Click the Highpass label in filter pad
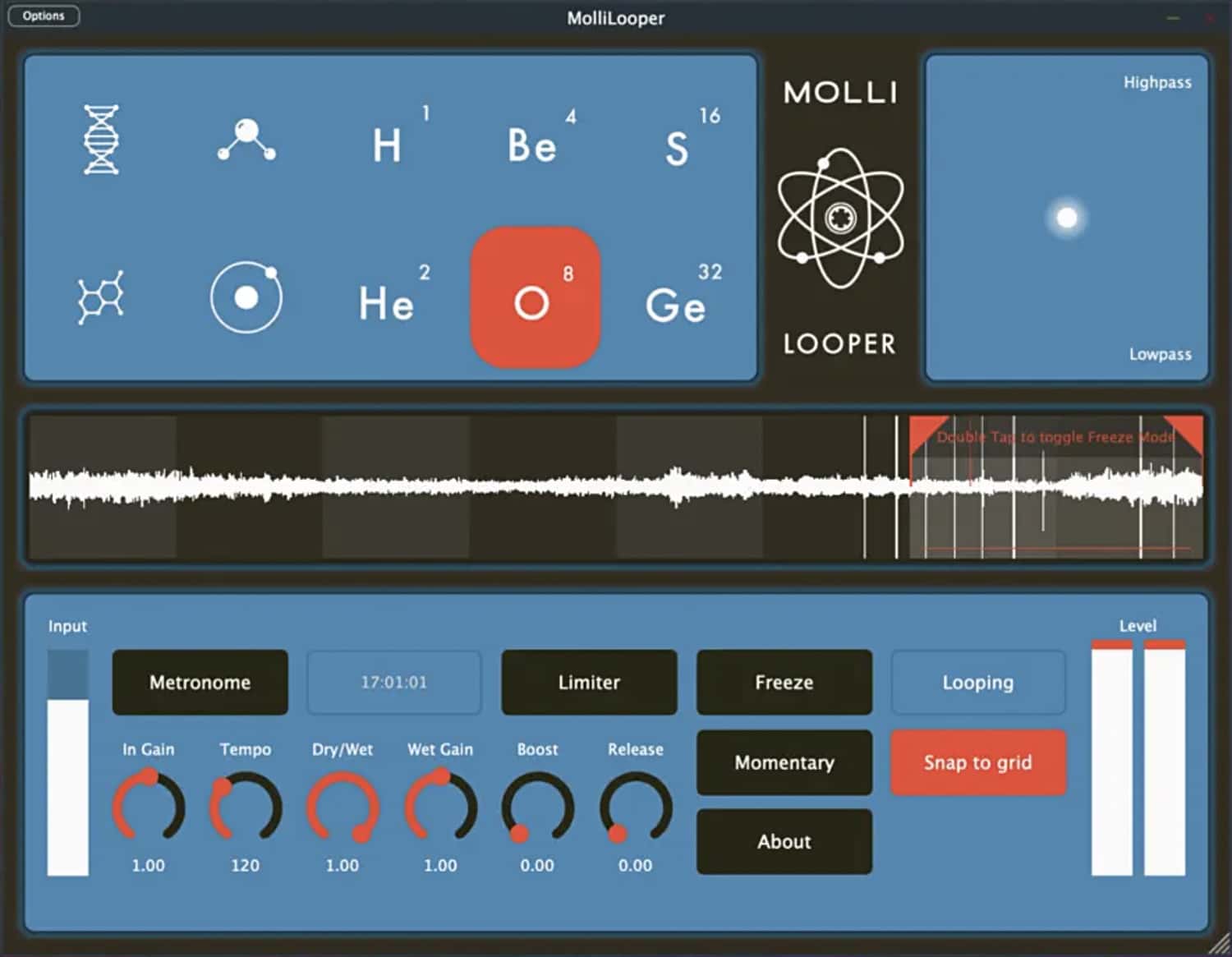This screenshot has height=957, width=1232. [x=1157, y=82]
